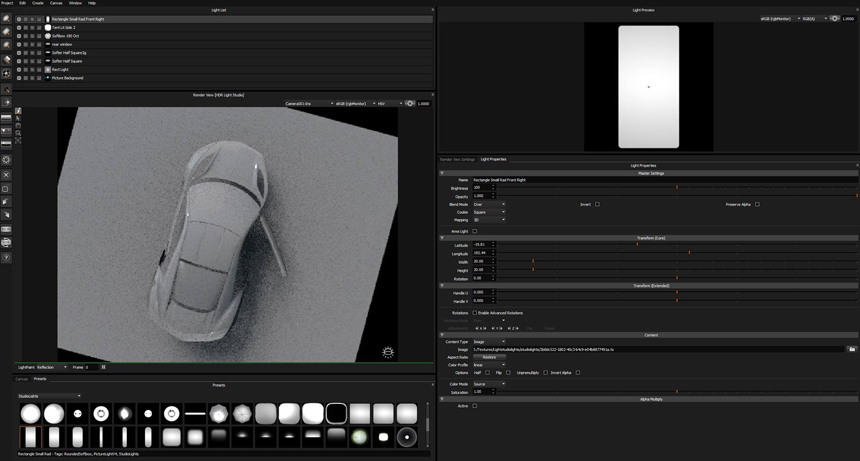
Task: Toggle visibility of Rectangle Small Rad Front Right
Action: click(19, 19)
